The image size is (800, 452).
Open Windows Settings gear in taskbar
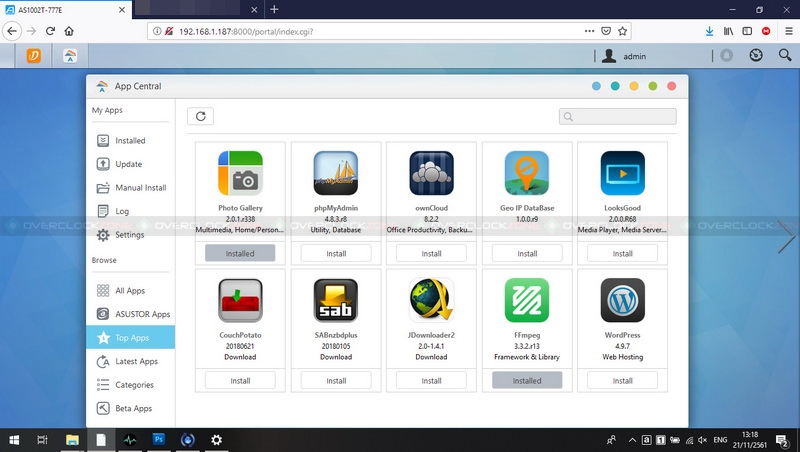point(216,440)
